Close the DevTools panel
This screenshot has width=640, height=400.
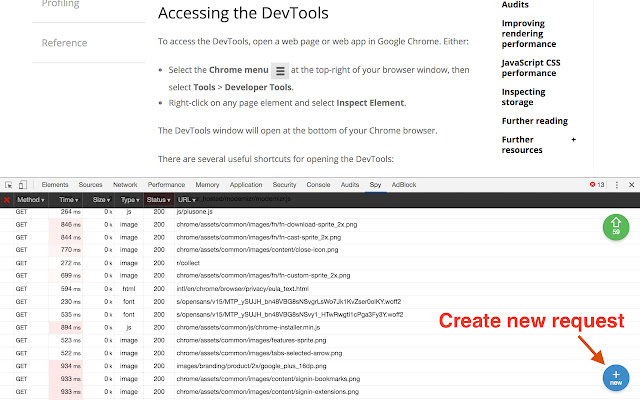631,185
